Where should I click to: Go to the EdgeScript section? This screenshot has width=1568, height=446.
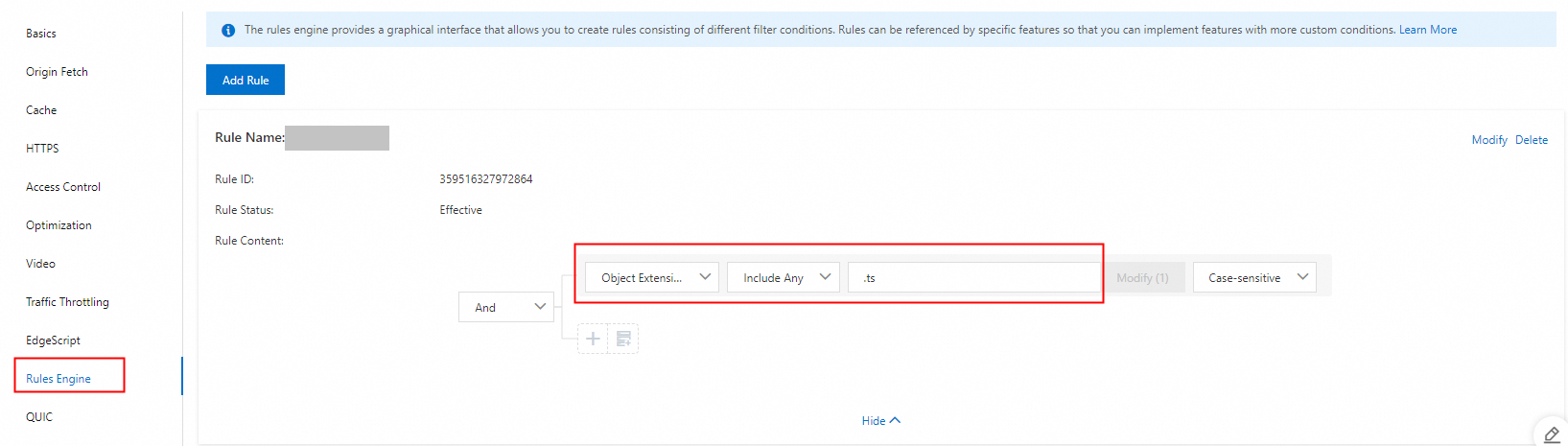point(54,340)
